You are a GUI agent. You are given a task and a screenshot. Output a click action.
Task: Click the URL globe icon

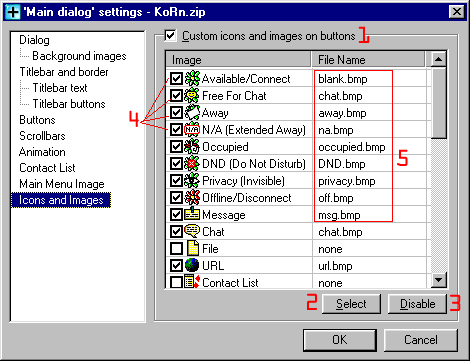192,265
